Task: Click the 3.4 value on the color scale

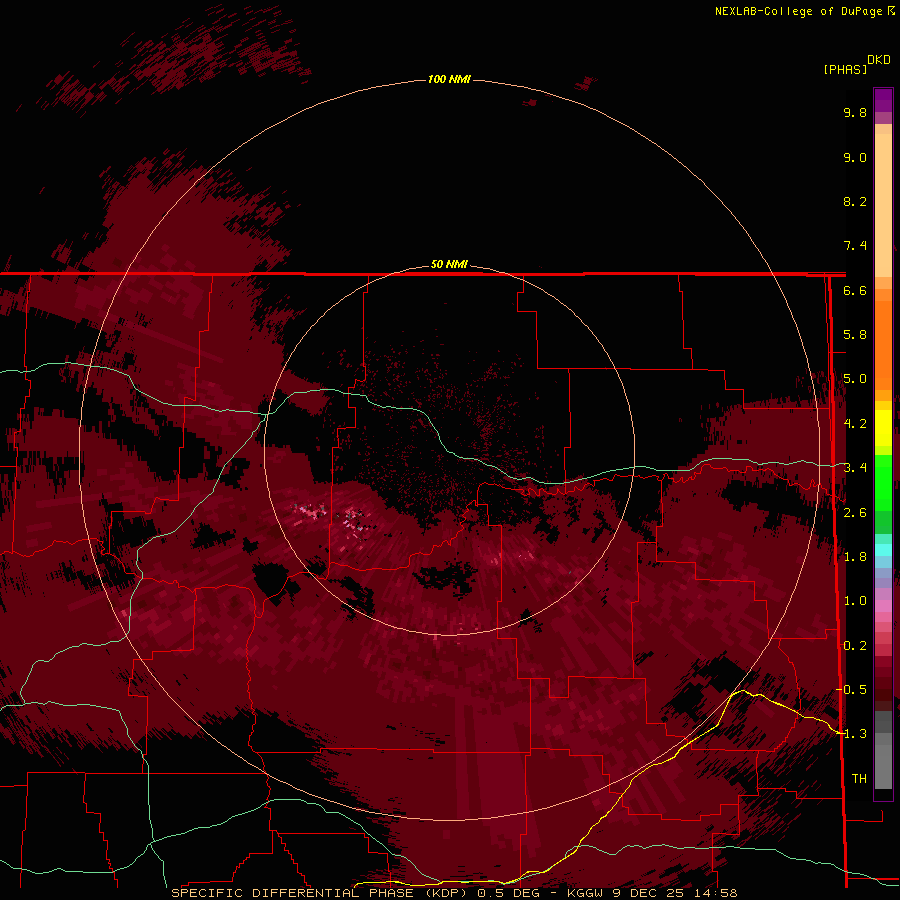Action: [855, 468]
